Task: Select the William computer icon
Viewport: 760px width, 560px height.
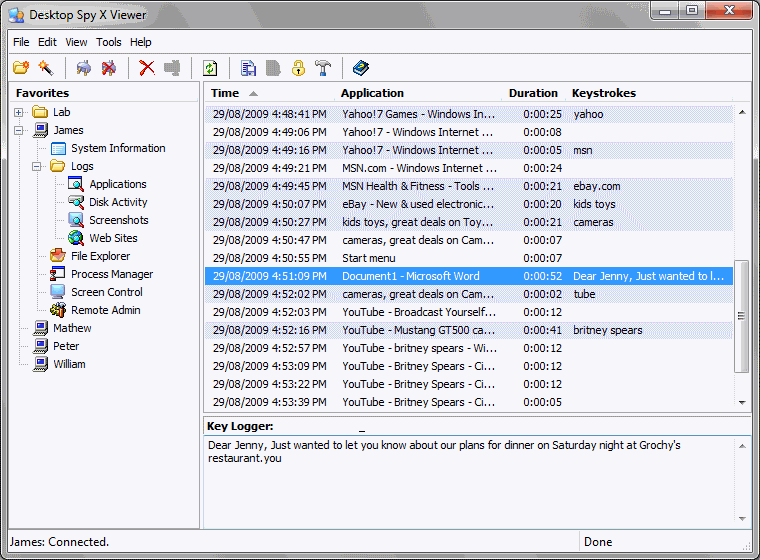Action: [40, 364]
